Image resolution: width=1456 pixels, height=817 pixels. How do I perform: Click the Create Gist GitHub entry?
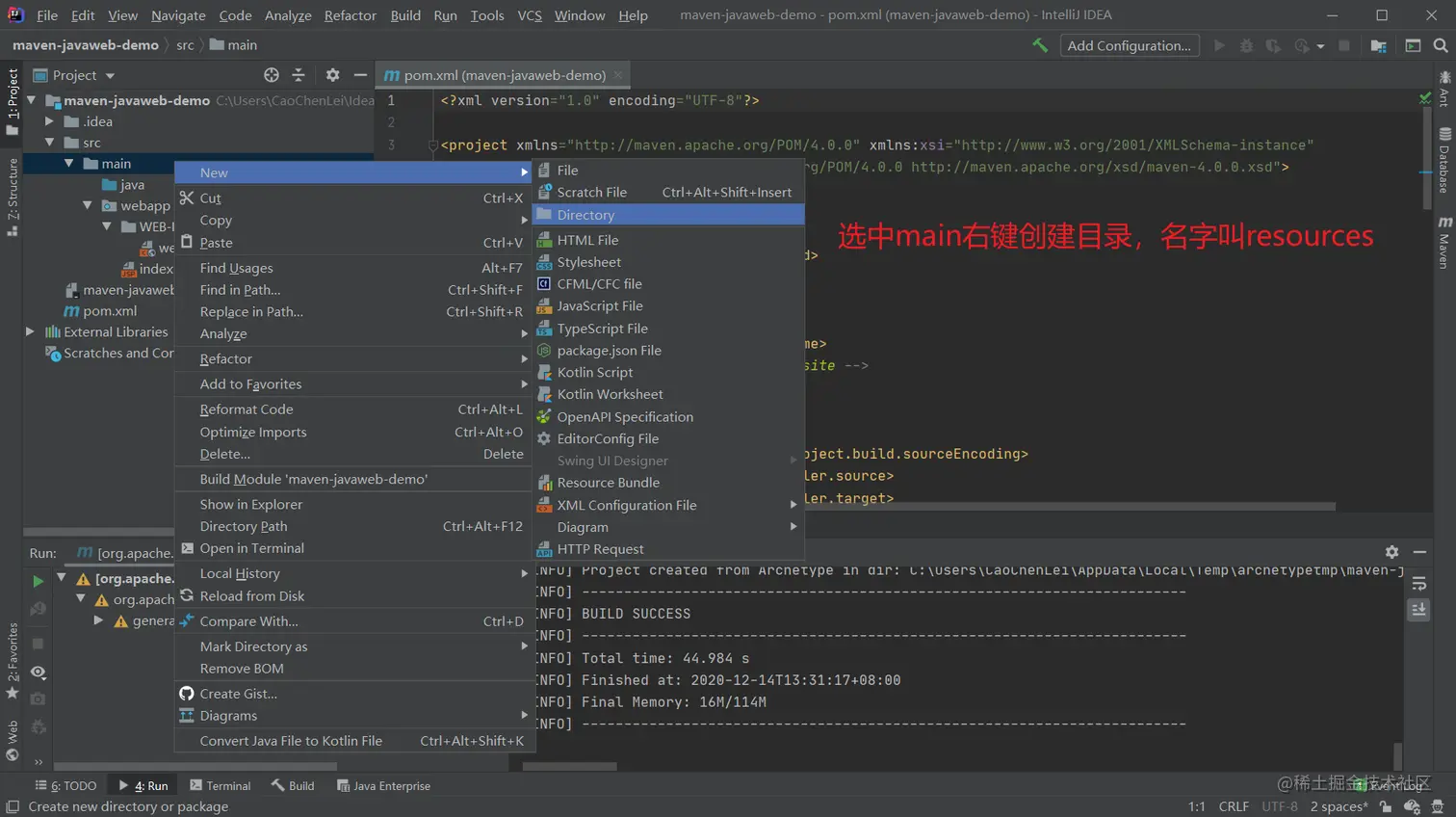click(x=352, y=694)
